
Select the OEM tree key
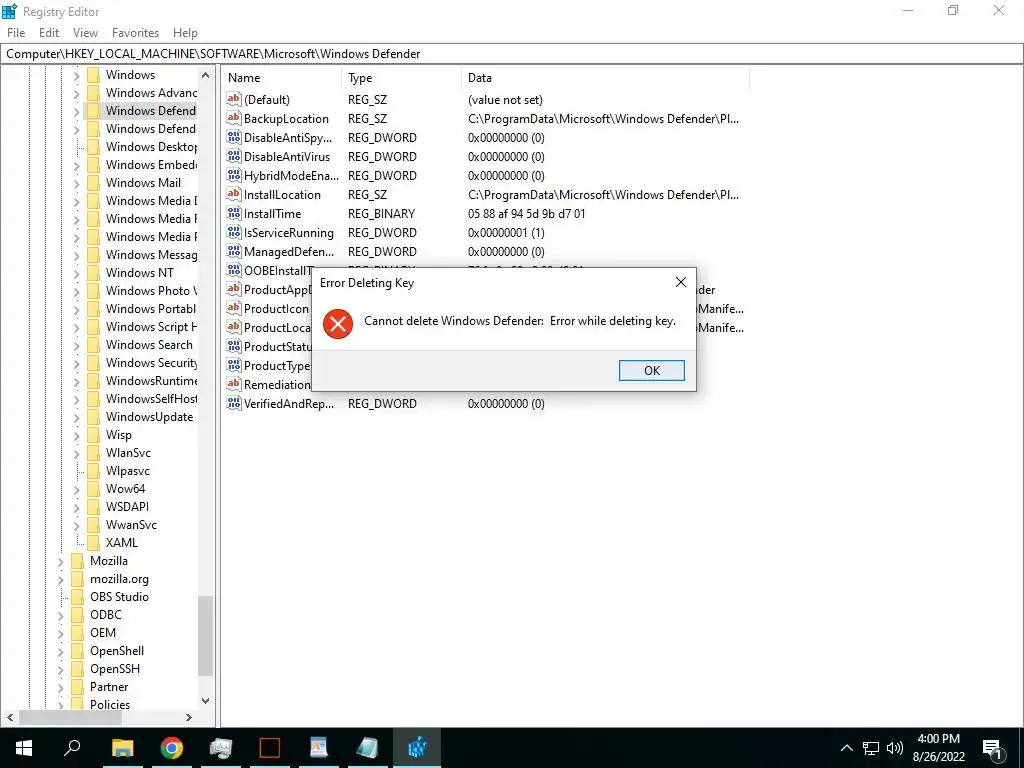(x=103, y=633)
